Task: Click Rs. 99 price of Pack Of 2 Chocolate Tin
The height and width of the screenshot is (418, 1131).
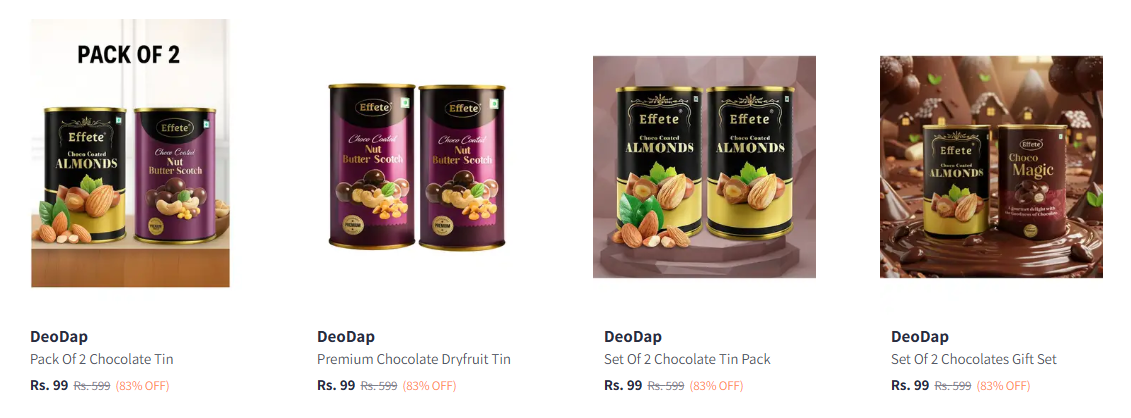Action: click(49, 386)
